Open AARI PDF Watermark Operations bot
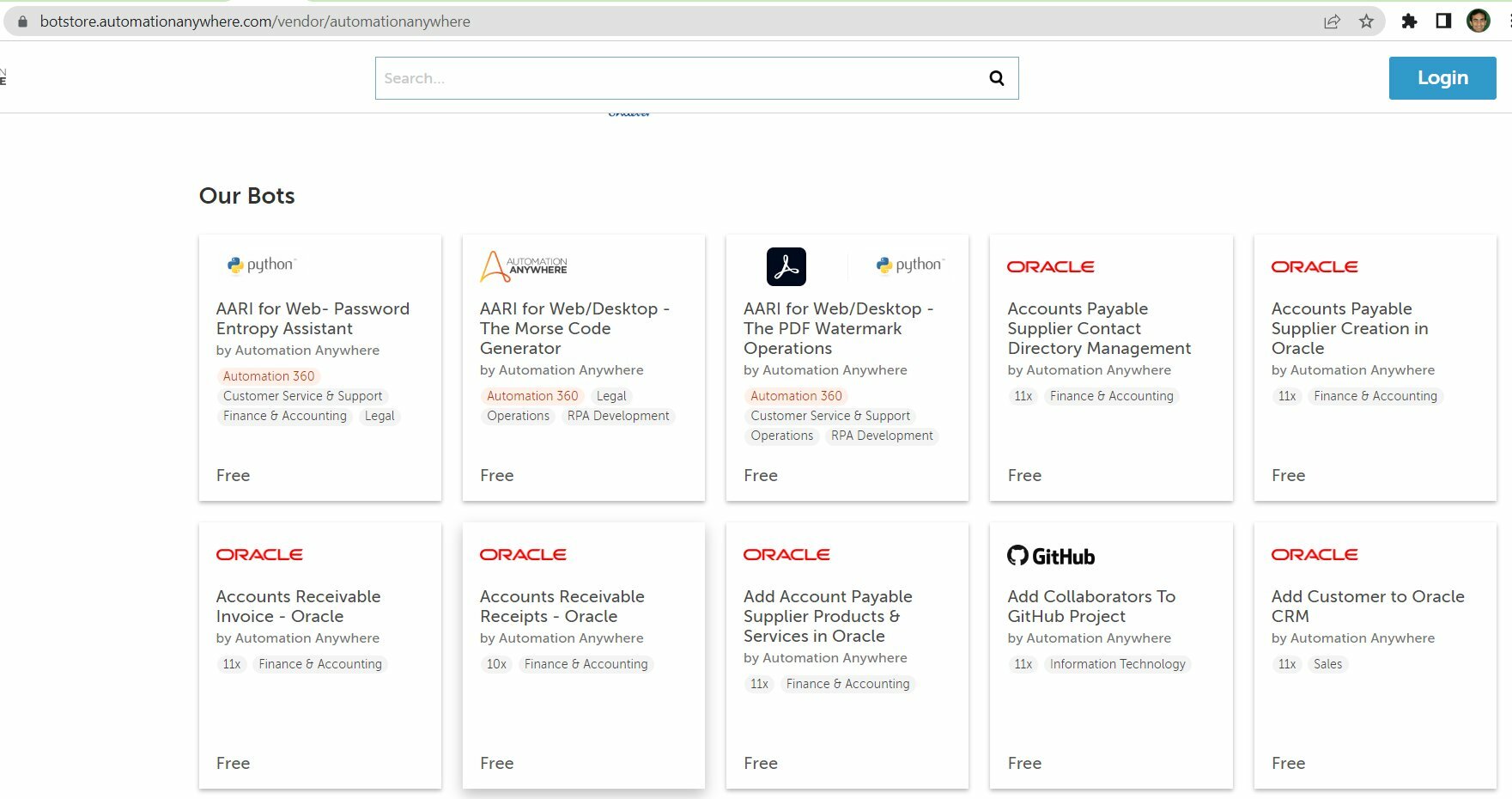 pyautogui.click(x=838, y=328)
